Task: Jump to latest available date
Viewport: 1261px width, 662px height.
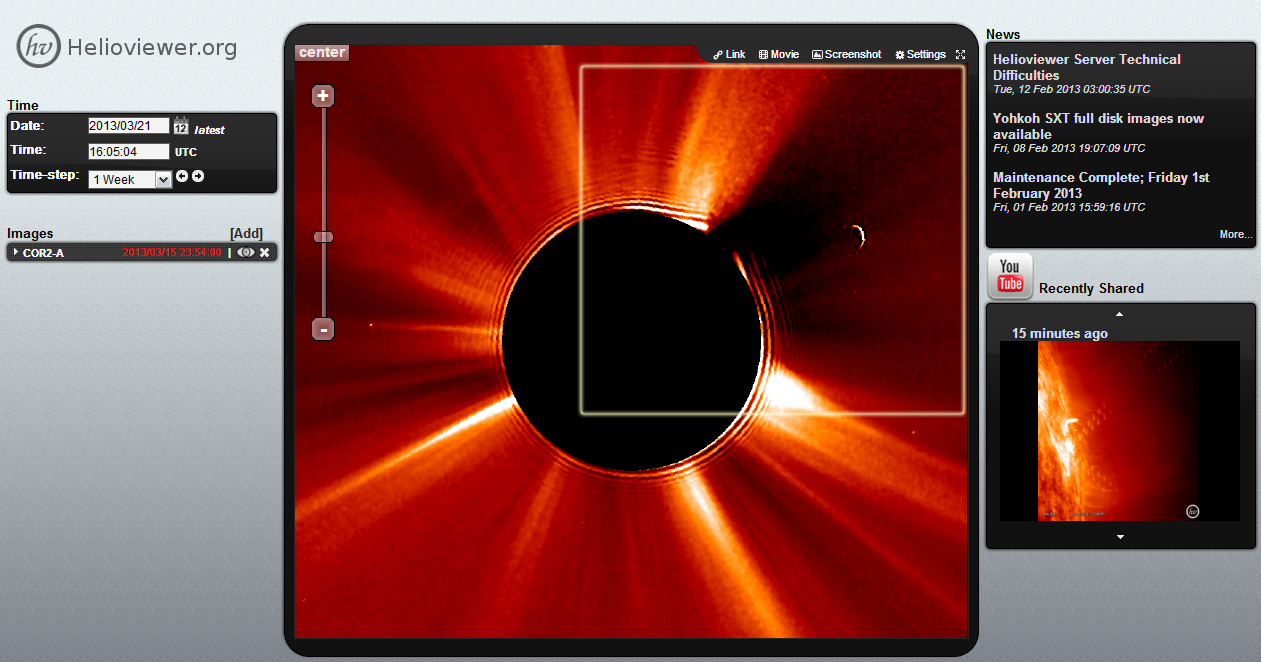Action: click(209, 130)
